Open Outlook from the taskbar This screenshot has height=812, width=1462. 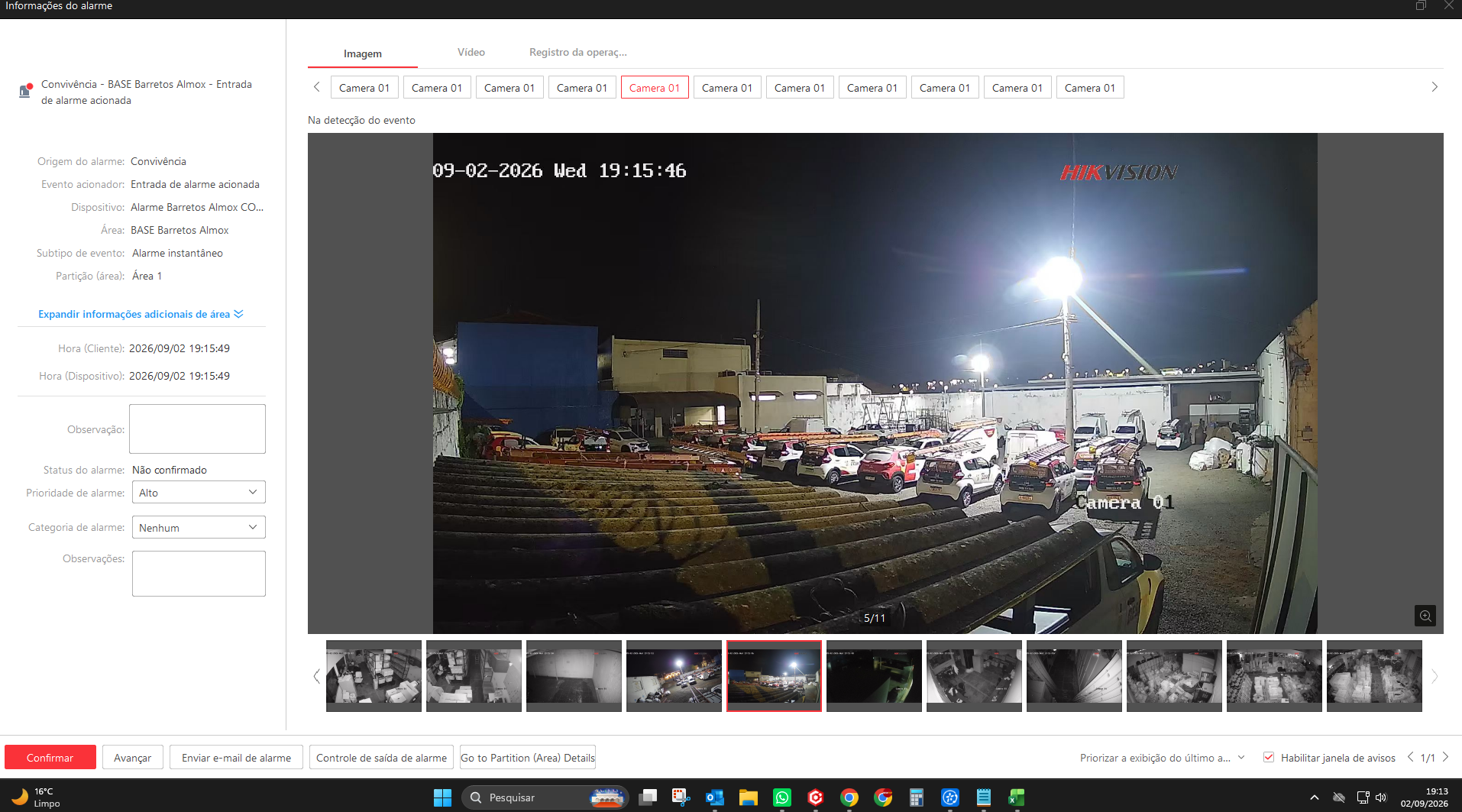tap(714, 797)
